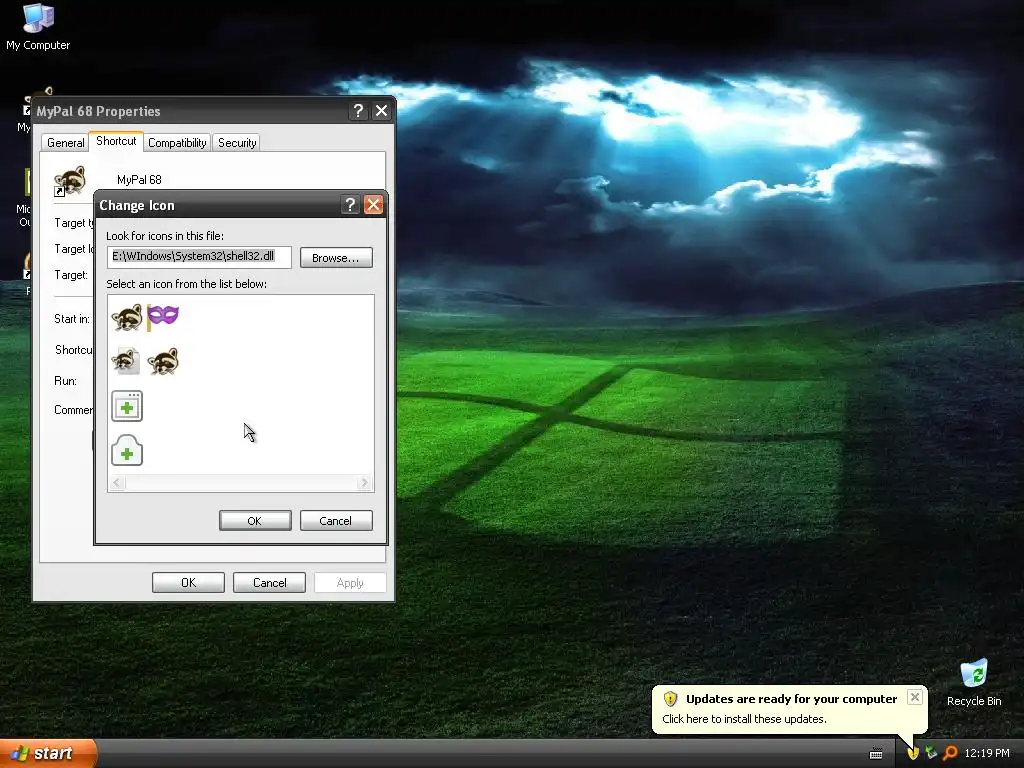Viewport: 1024px width, 768px height.
Task: Click OK in MyPal 68 Properties window
Action: (x=188, y=583)
